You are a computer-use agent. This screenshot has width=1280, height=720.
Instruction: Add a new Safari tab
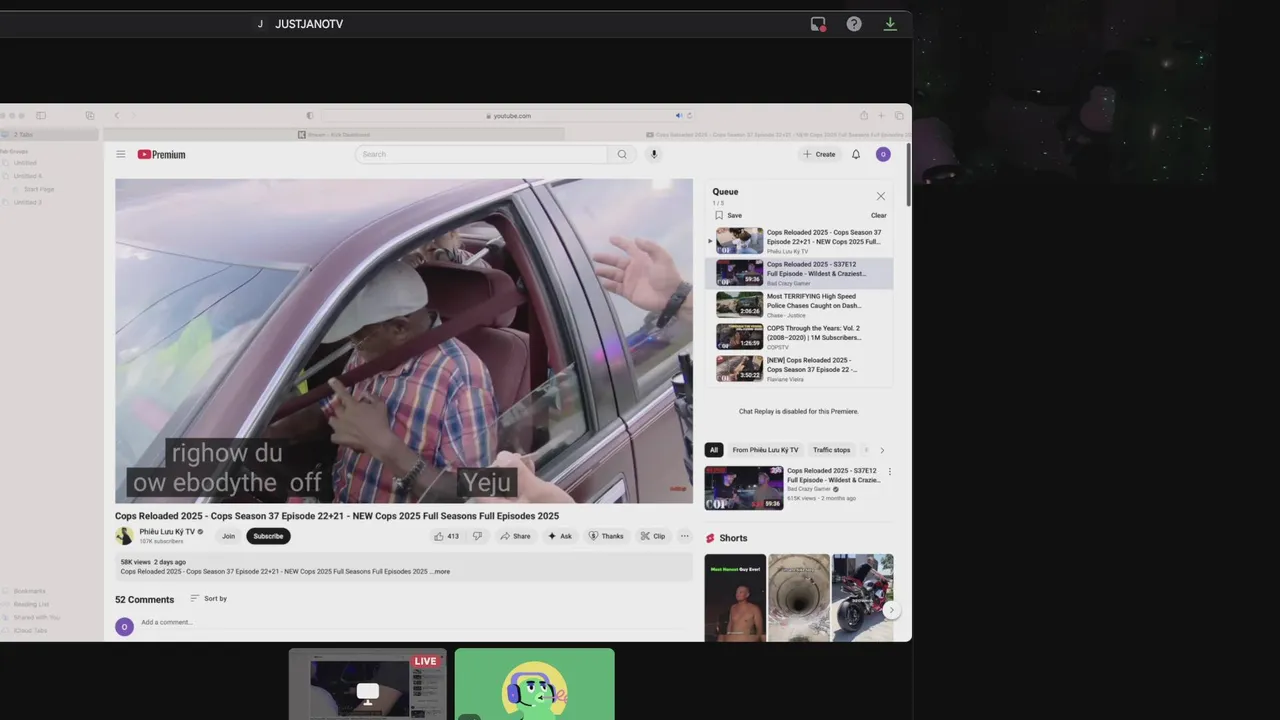click(882, 116)
